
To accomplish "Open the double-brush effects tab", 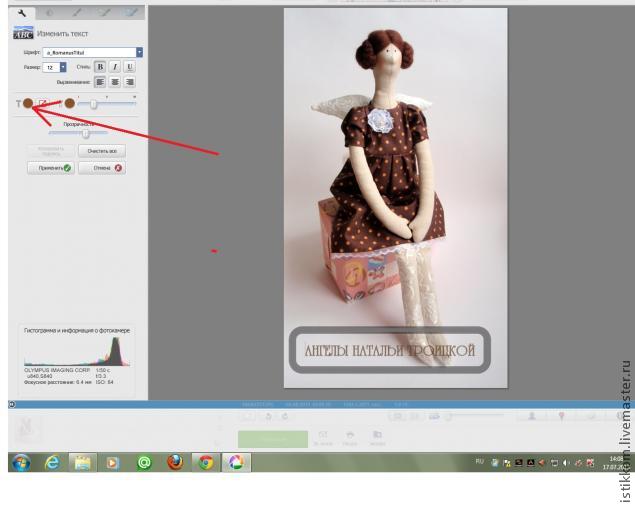I will point(104,13).
